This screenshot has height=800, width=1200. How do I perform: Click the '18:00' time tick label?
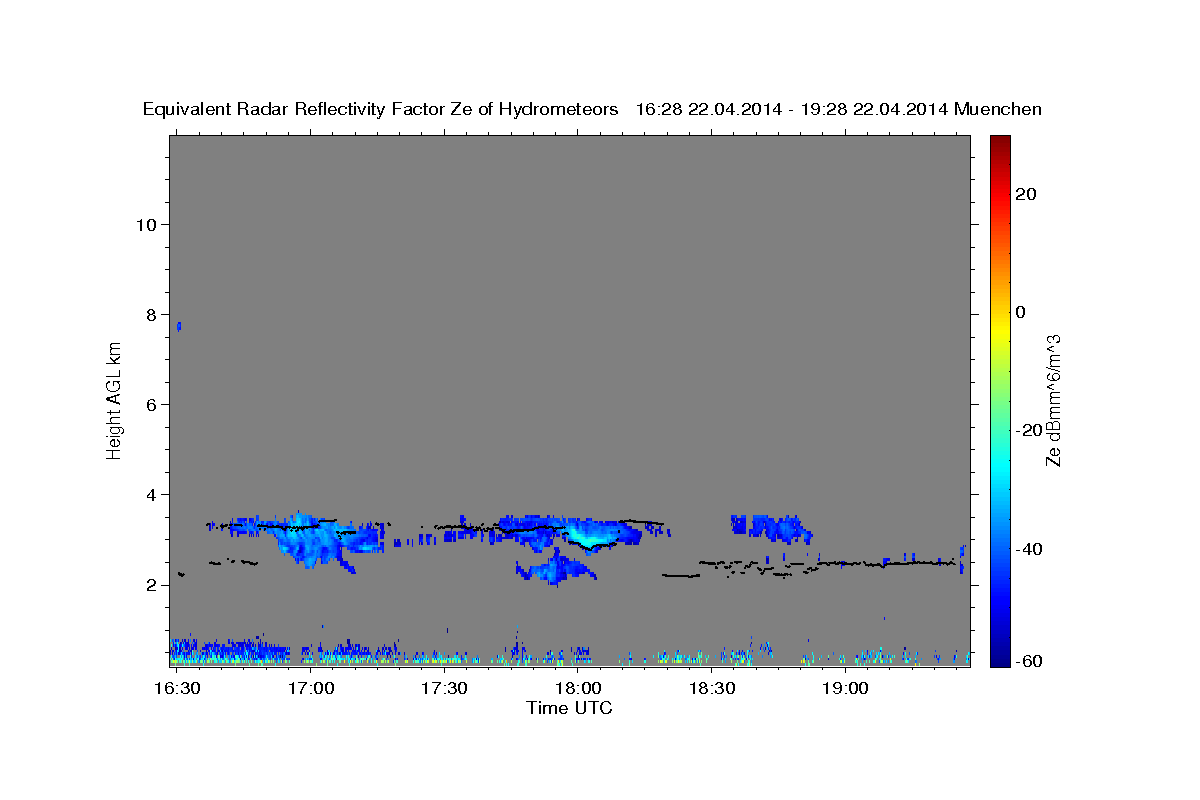point(578,689)
